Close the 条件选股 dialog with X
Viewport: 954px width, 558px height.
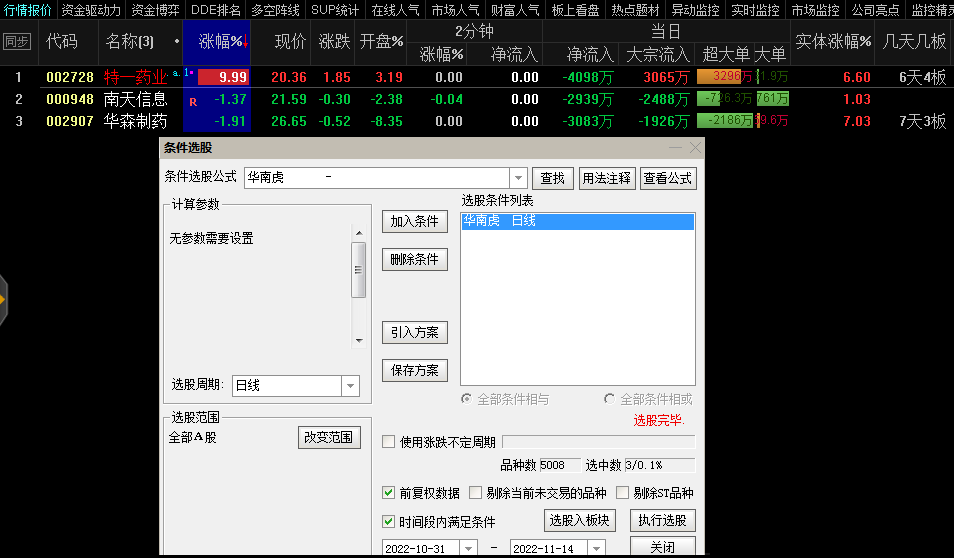point(695,147)
